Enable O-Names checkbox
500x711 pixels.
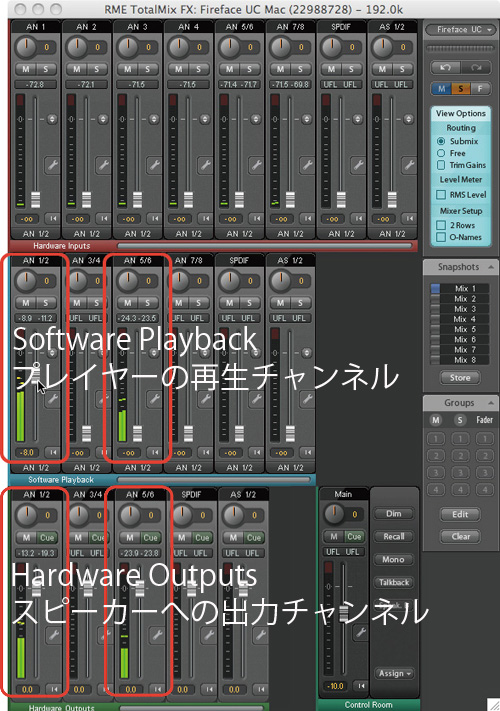point(441,237)
